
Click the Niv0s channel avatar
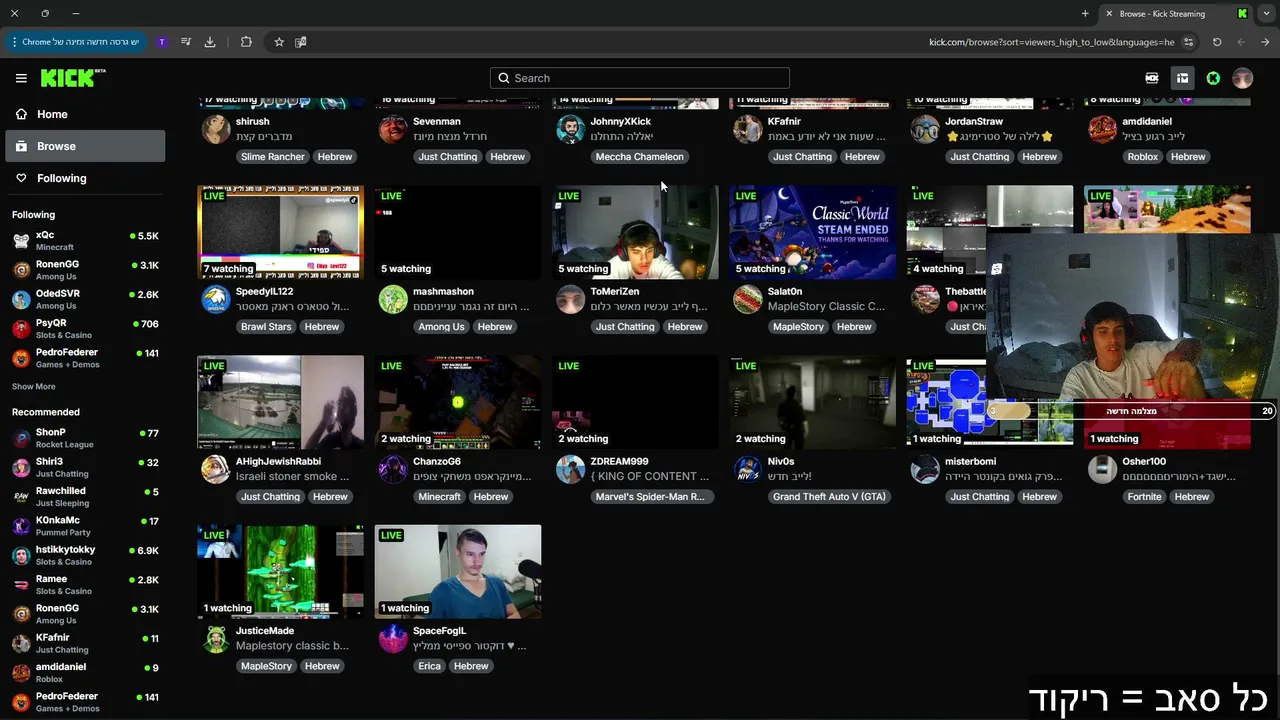pos(748,469)
